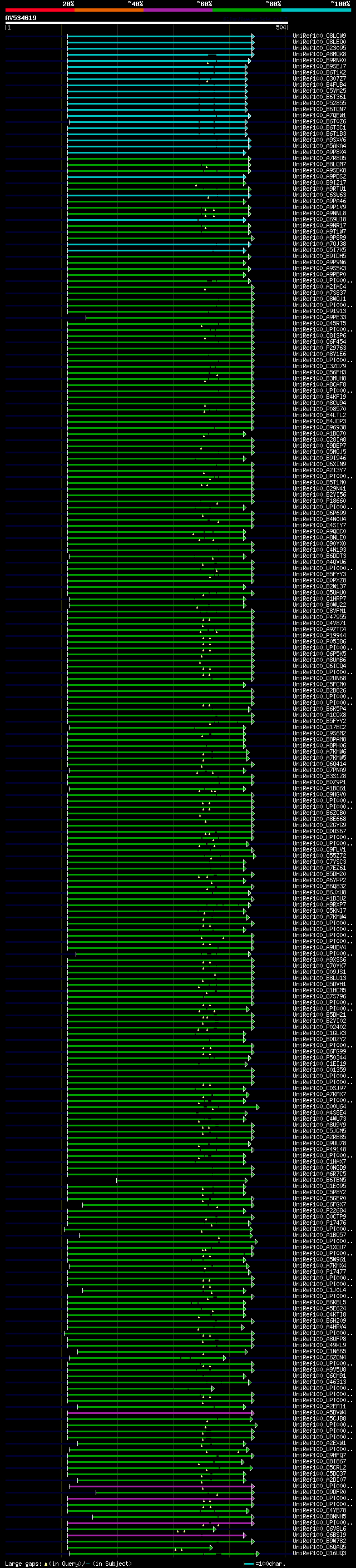Select the UniRef100_A2IAC4 label
Viewport: 356px width, 1568px height.
coord(319,286)
